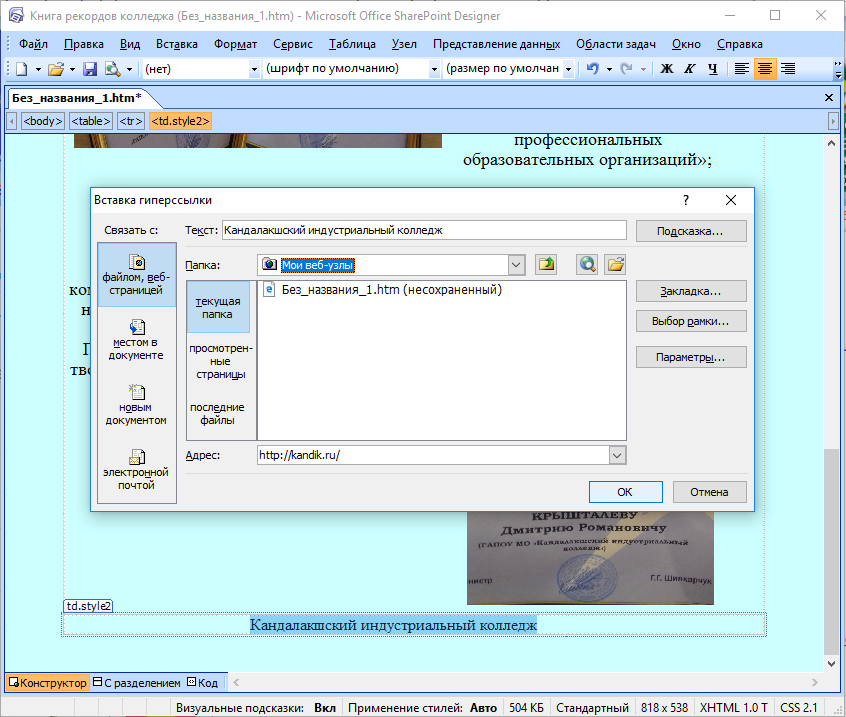Open the Вставка menu
This screenshot has width=846, height=717.
pyautogui.click(x=177, y=44)
